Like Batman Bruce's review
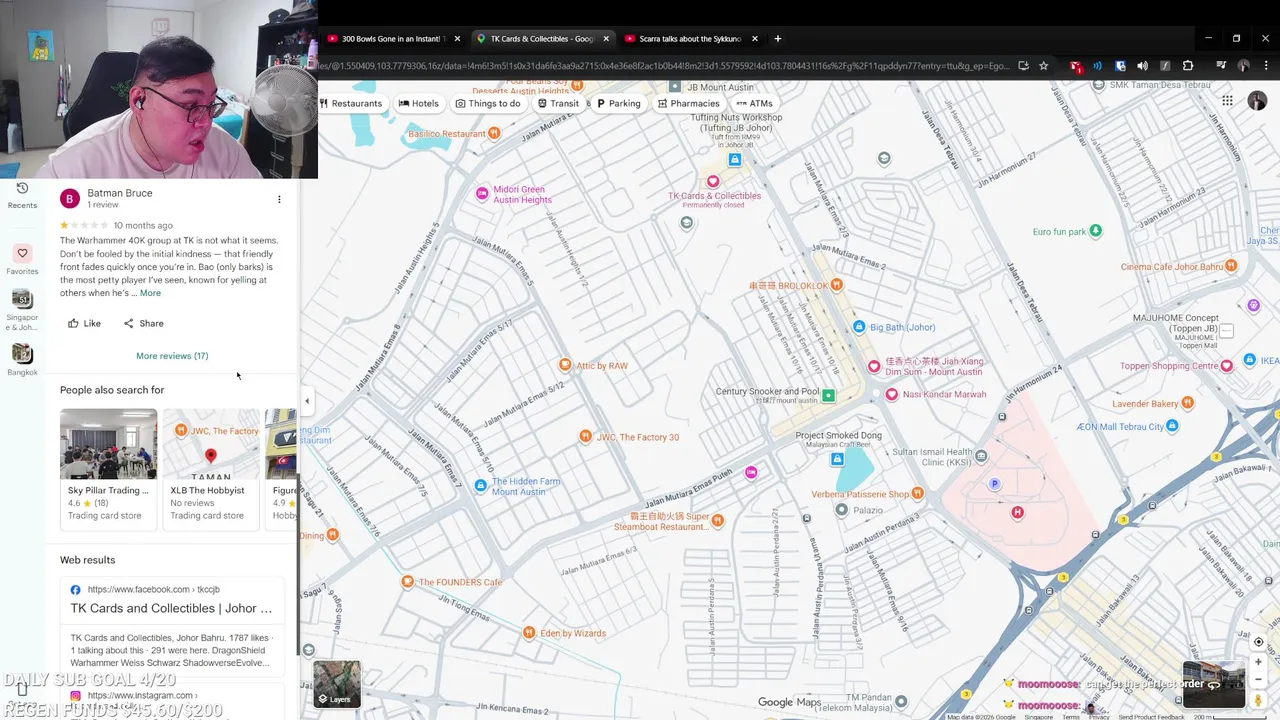Image resolution: width=1280 pixels, height=720 pixels. [x=84, y=323]
